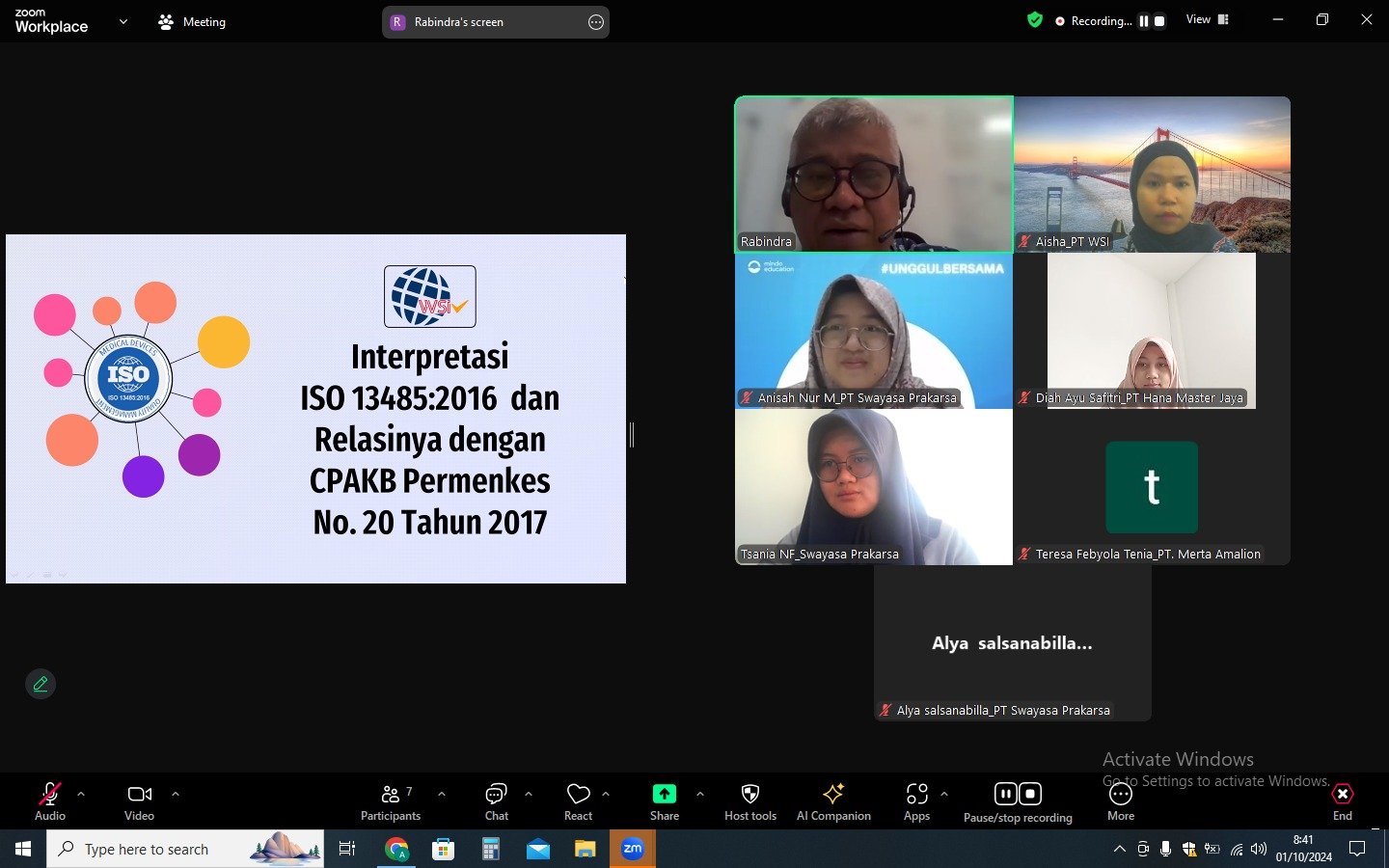Viewport: 1389px width, 868px height.
Task: Open Task View on taskbar
Action: [347, 849]
